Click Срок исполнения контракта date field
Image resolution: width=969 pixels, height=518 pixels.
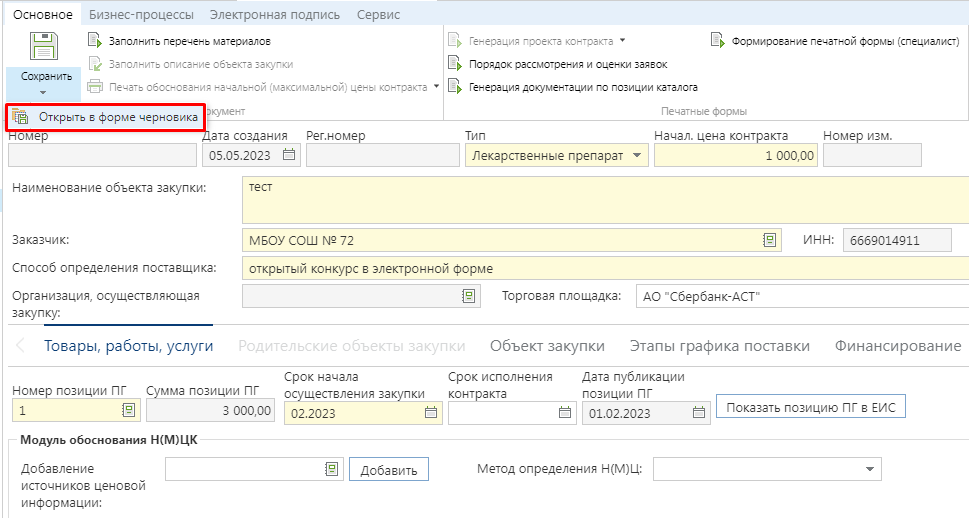512,413
